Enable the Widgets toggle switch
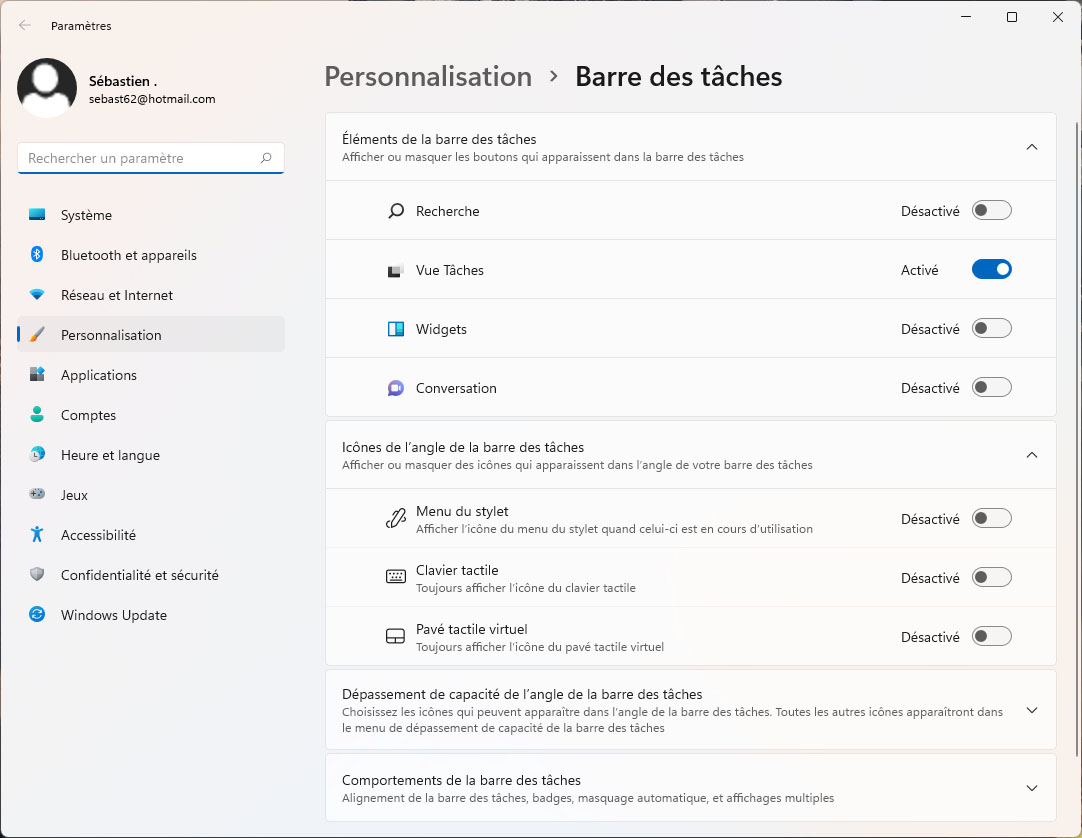 pyautogui.click(x=991, y=329)
